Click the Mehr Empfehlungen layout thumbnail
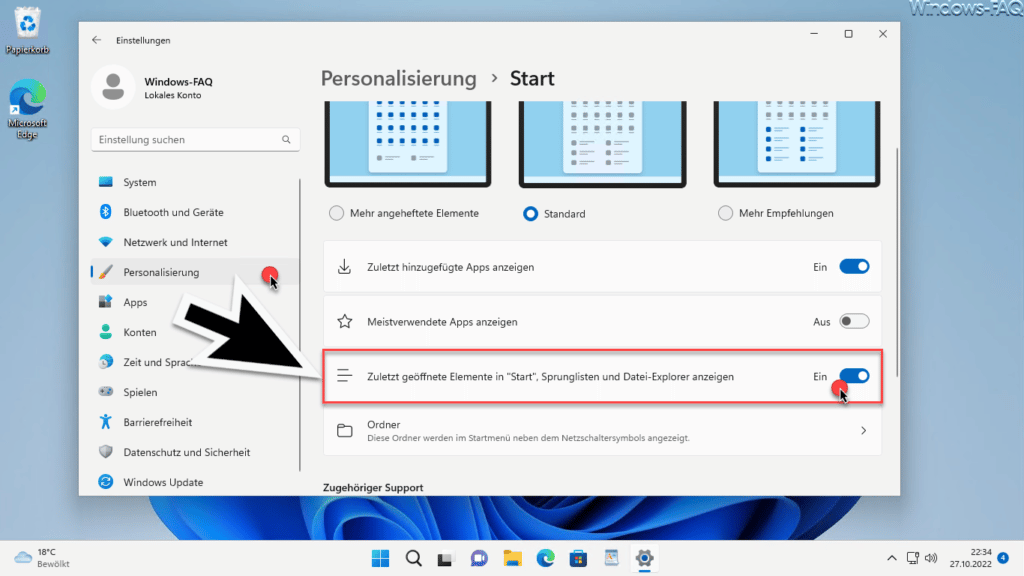 tap(797, 144)
